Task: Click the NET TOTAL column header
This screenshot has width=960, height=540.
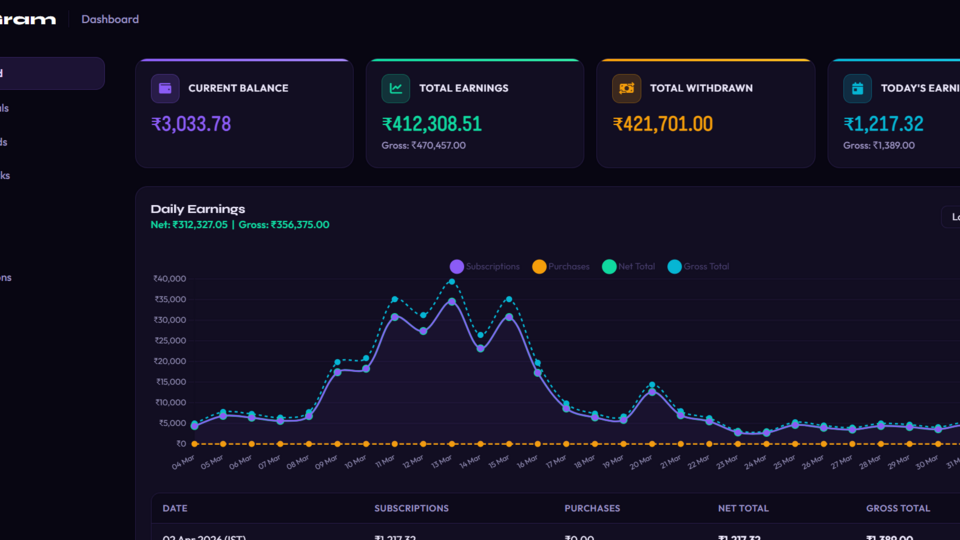Action: [x=743, y=508]
